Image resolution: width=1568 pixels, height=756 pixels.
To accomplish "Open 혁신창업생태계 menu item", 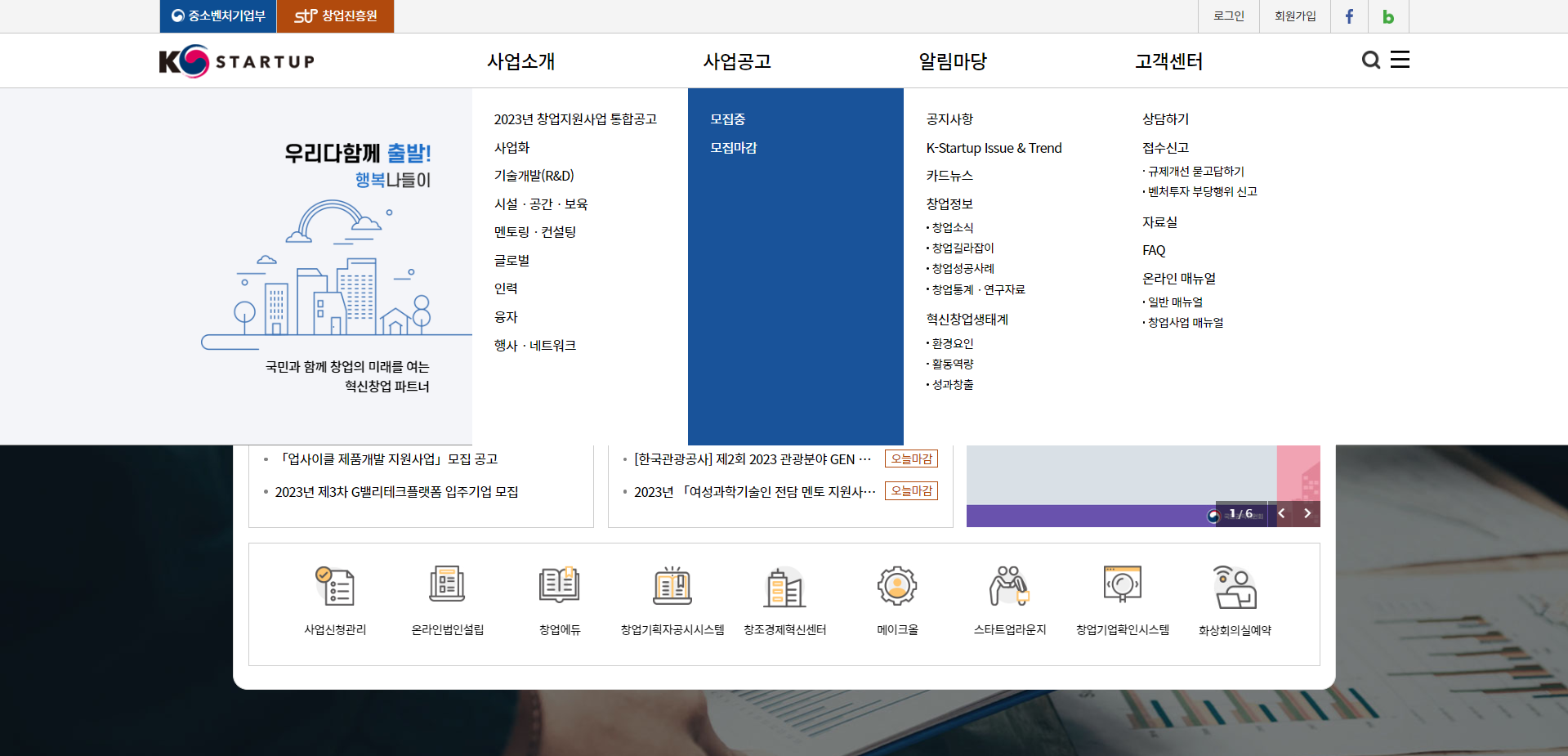I will click(967, 320).
